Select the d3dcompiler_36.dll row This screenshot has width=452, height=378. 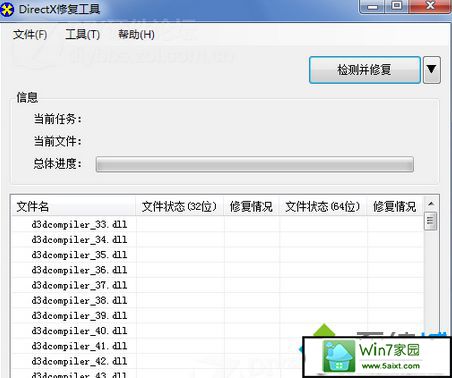218,270
